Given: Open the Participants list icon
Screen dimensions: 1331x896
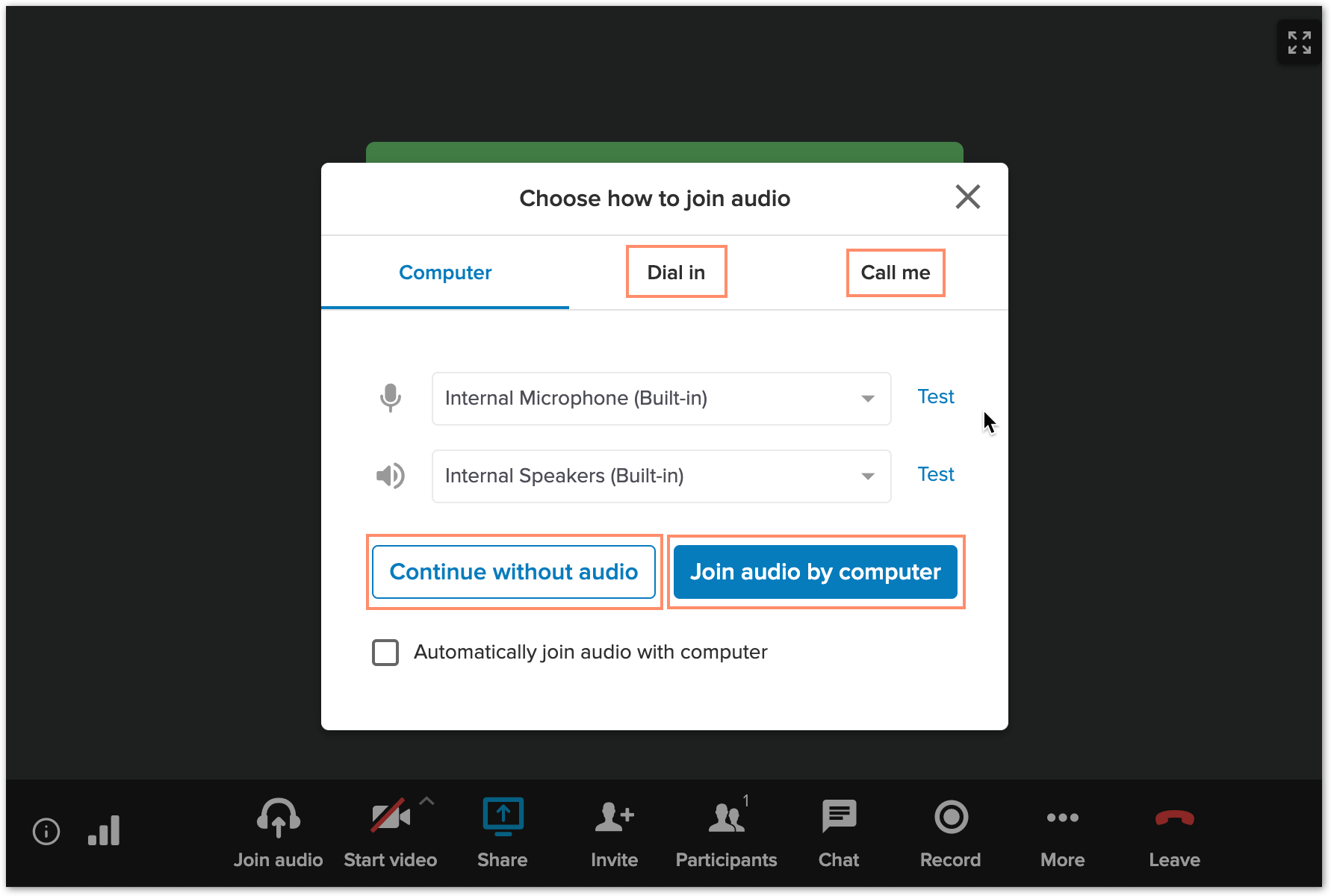Looking at the screenshot, I should click(x=727, y=817).
